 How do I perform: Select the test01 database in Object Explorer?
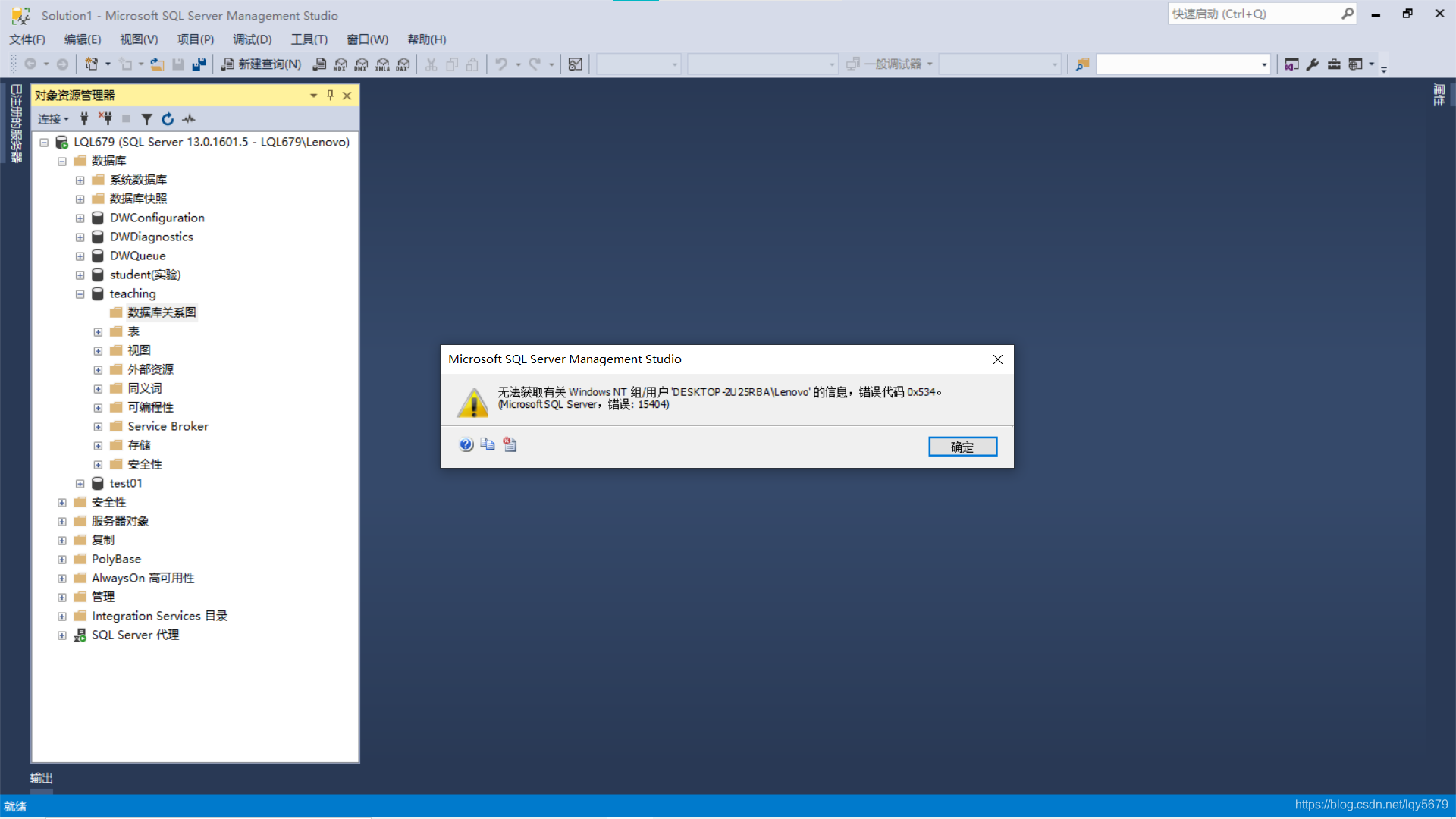[x=124, y=482]
